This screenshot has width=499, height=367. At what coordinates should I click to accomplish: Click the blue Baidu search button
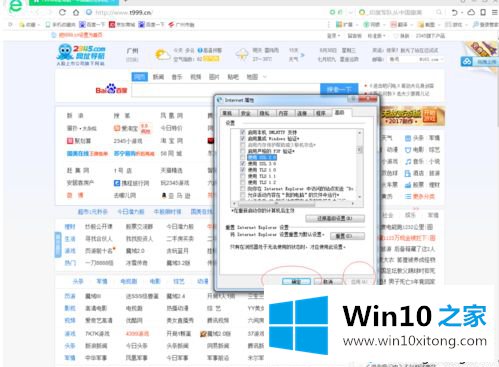click(x=339, y=89)
